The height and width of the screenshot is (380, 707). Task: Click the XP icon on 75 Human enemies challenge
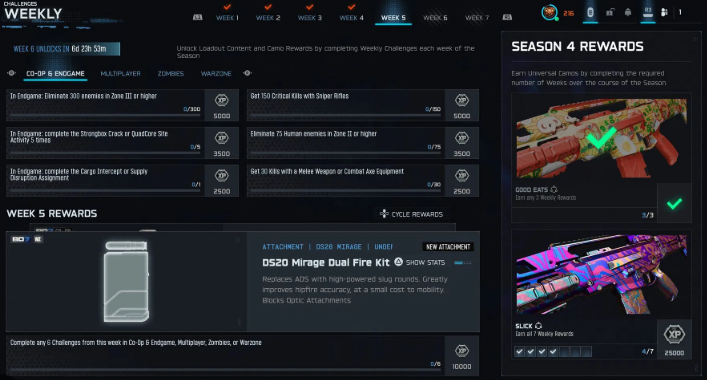coord(462,138)
